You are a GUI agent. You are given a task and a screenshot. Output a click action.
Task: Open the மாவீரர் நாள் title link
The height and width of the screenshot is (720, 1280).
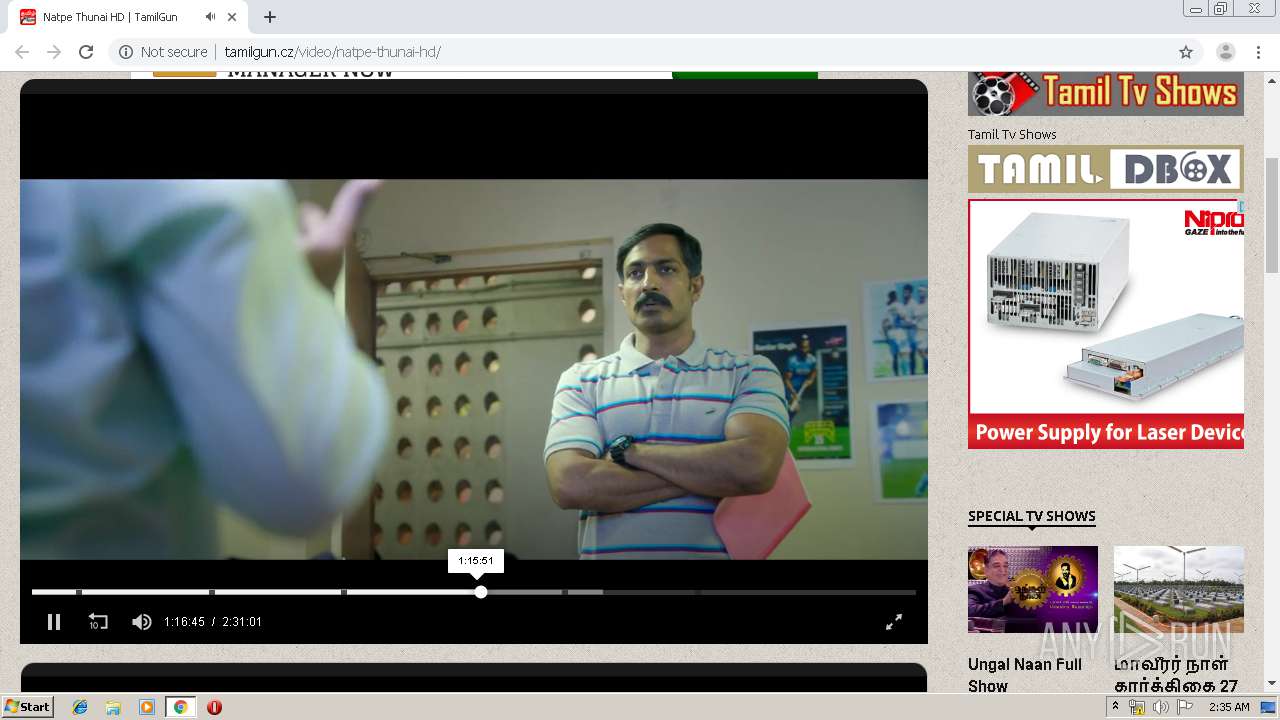tap(1176, 675)
